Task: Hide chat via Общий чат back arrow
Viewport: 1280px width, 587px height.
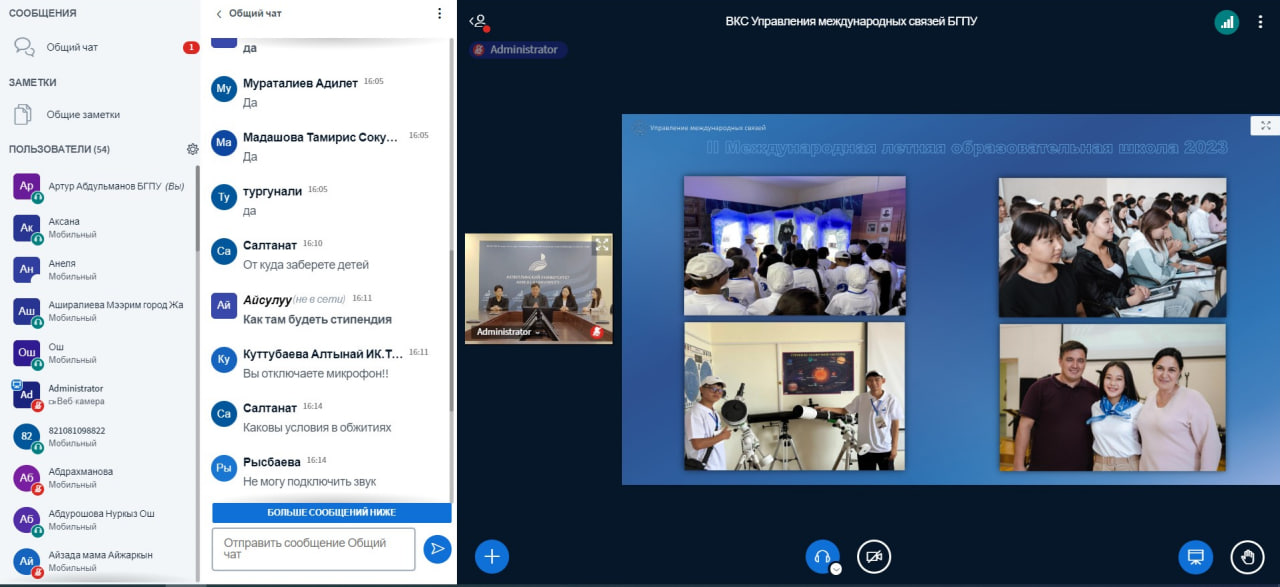Action: [x=219, y=14]
